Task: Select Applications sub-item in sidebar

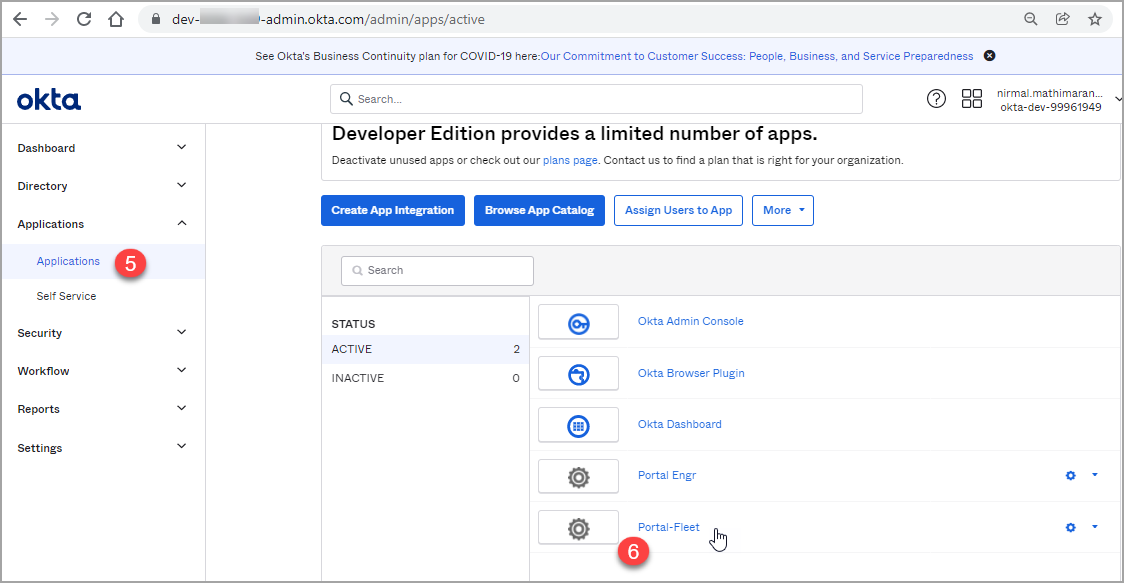Action: coord(68,261)
